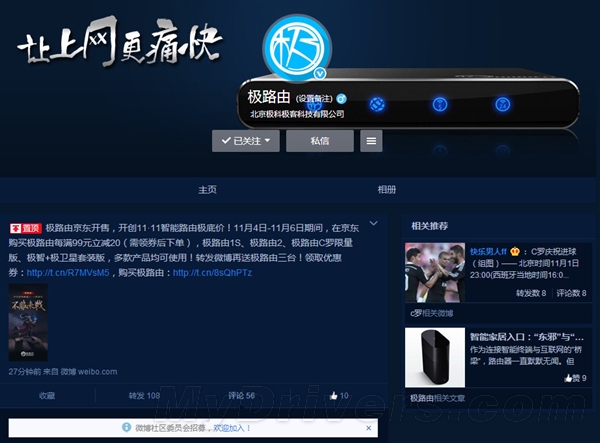
Task: Click the crown icon next to 快乐男人ff
Action: point(515,251)
